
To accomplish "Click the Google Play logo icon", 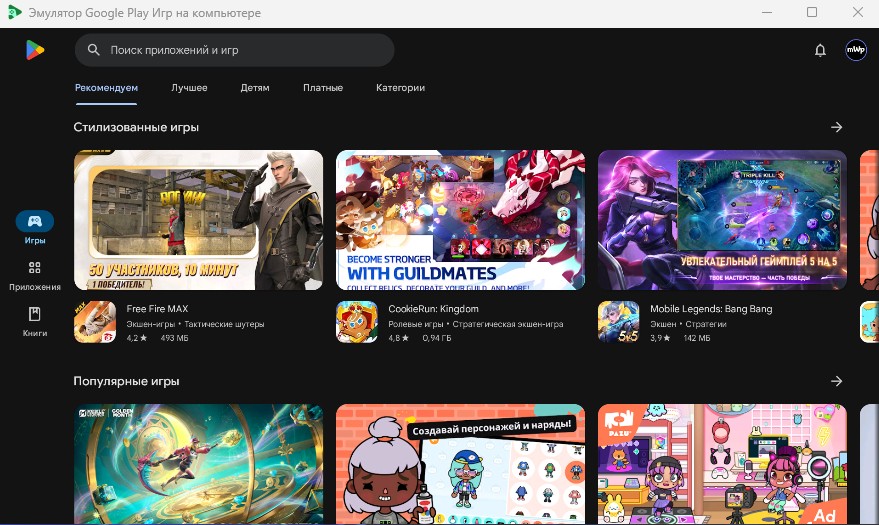I will click(x=35, y=50).
